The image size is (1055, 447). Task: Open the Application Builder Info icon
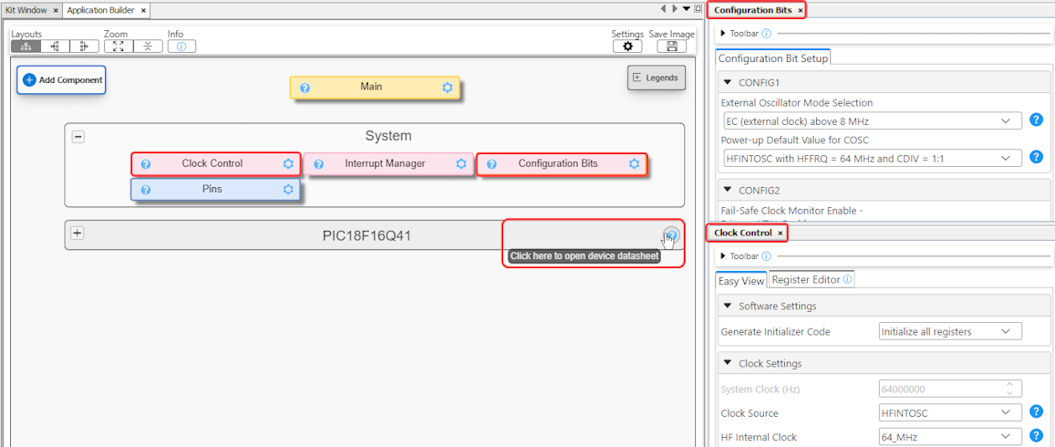(x=182, y=46)
